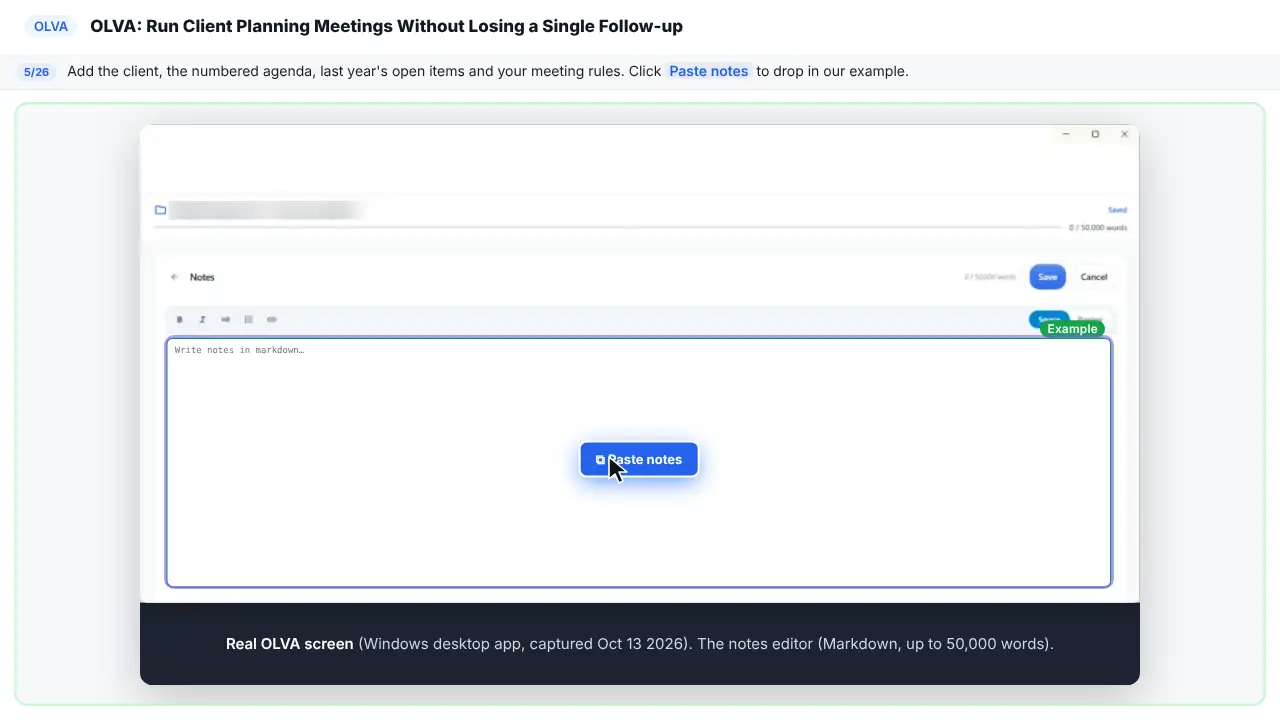Click the back arrow beside Notes
Viewport: 1280px width, 720px height.
tap(175, 277)
